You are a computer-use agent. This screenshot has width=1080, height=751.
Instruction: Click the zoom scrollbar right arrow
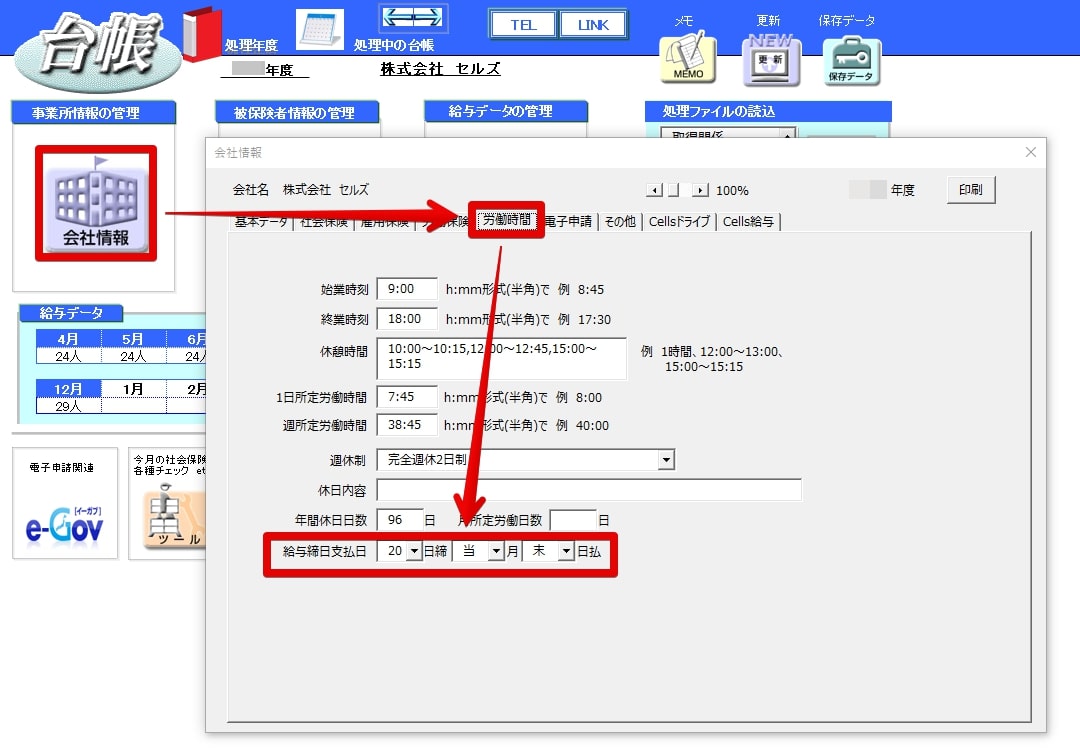coord(700,190)
